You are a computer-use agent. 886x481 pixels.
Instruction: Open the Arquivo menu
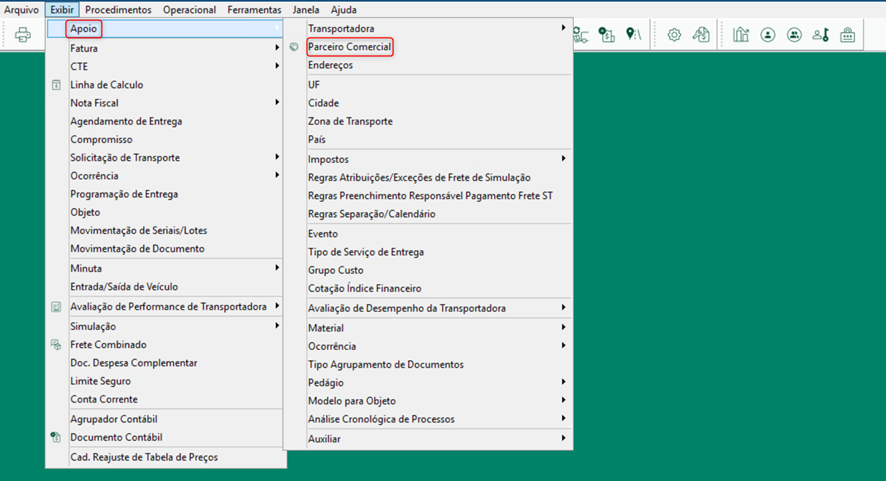click(x=21, y=10)
